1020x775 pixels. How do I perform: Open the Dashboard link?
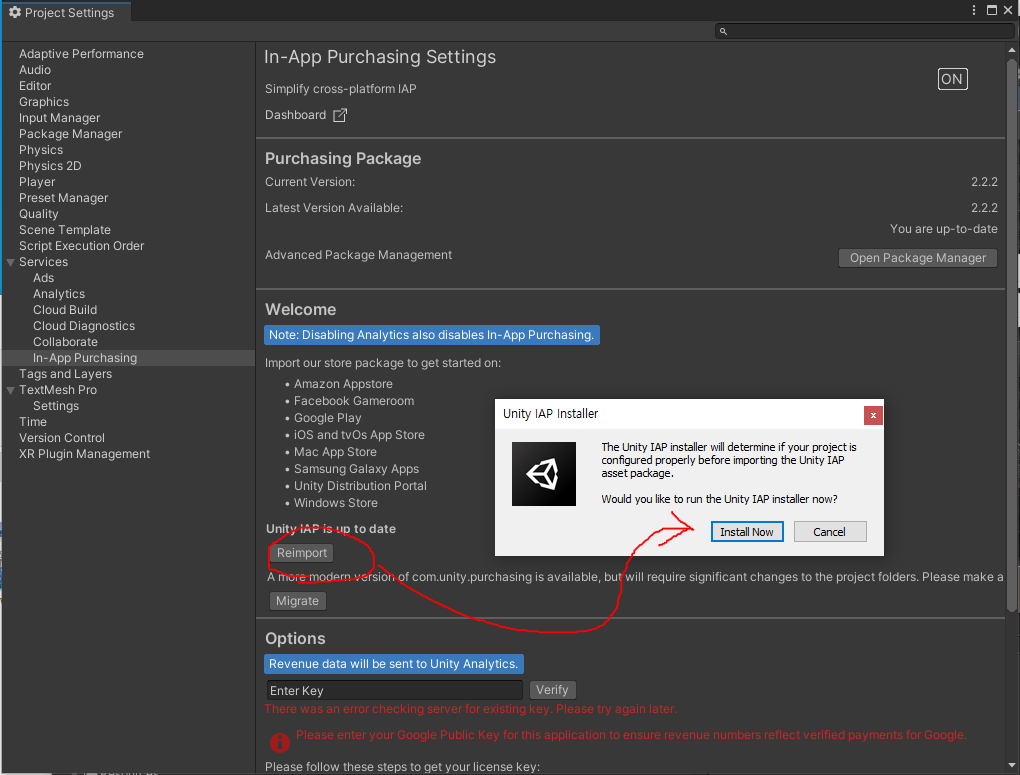point(295,115)
